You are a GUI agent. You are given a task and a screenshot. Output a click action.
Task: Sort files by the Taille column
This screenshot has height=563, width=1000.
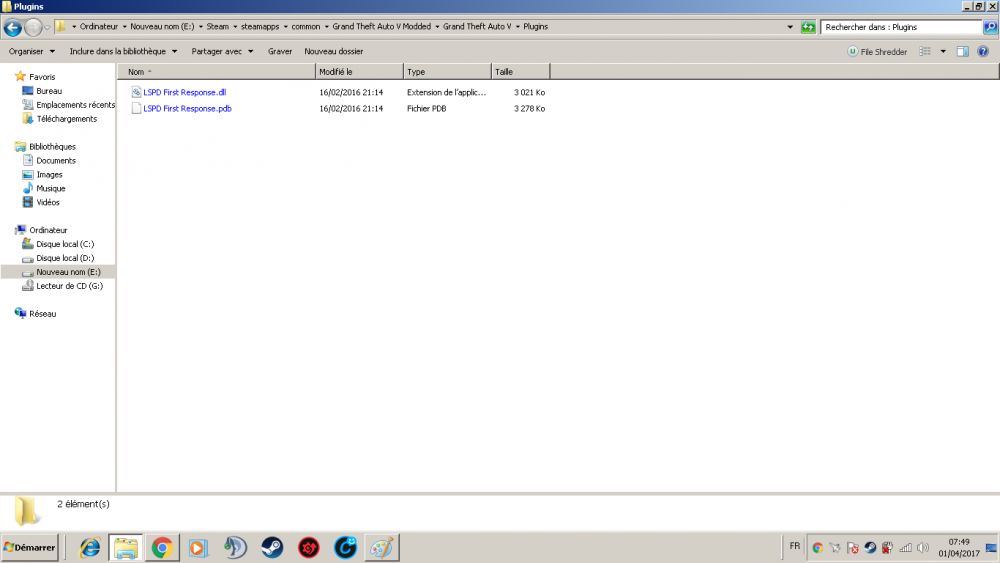tap(520, 71)
